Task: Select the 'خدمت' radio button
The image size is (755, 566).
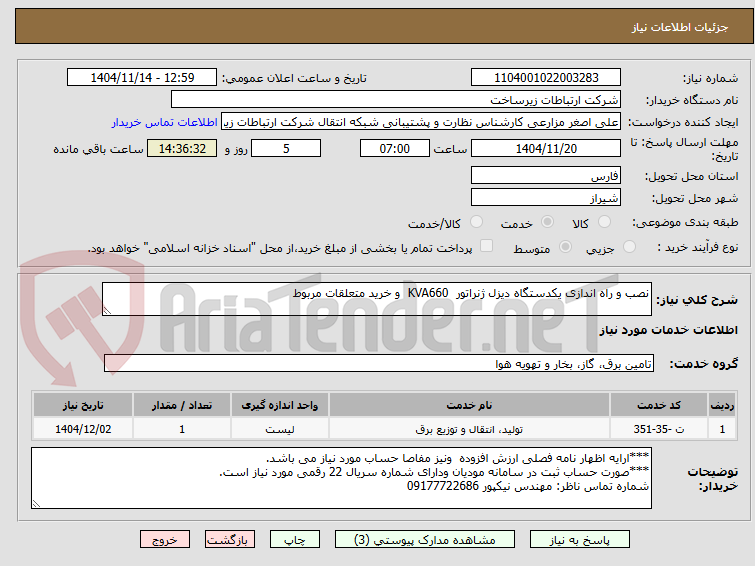Action: pos(547,222)
